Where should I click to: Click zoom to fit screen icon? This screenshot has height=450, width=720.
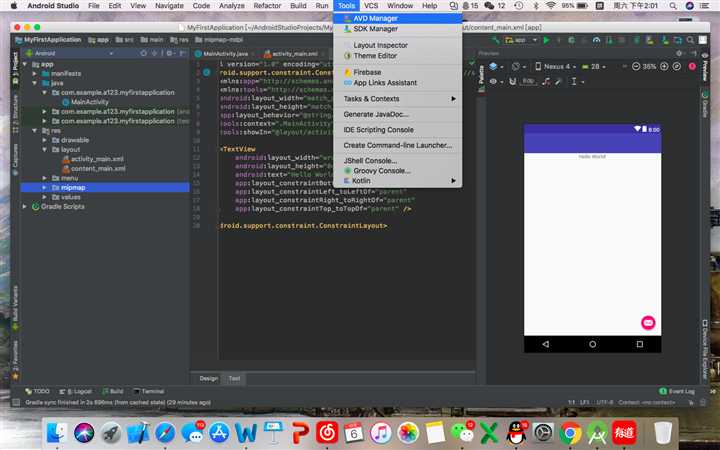tap(677, 67)
